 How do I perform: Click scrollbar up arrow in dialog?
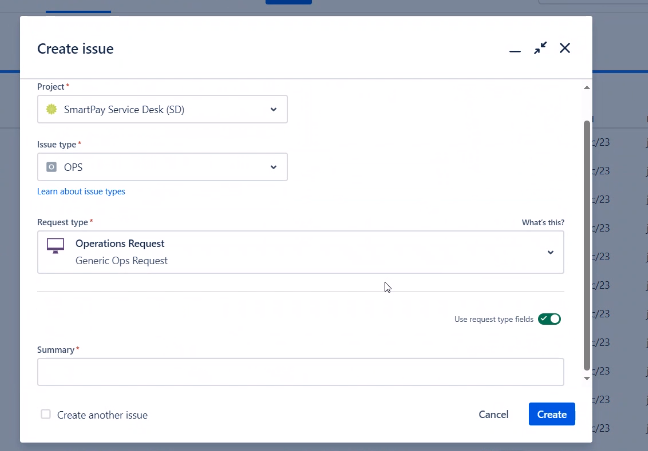pyautogui.click(x=586, y=88)
